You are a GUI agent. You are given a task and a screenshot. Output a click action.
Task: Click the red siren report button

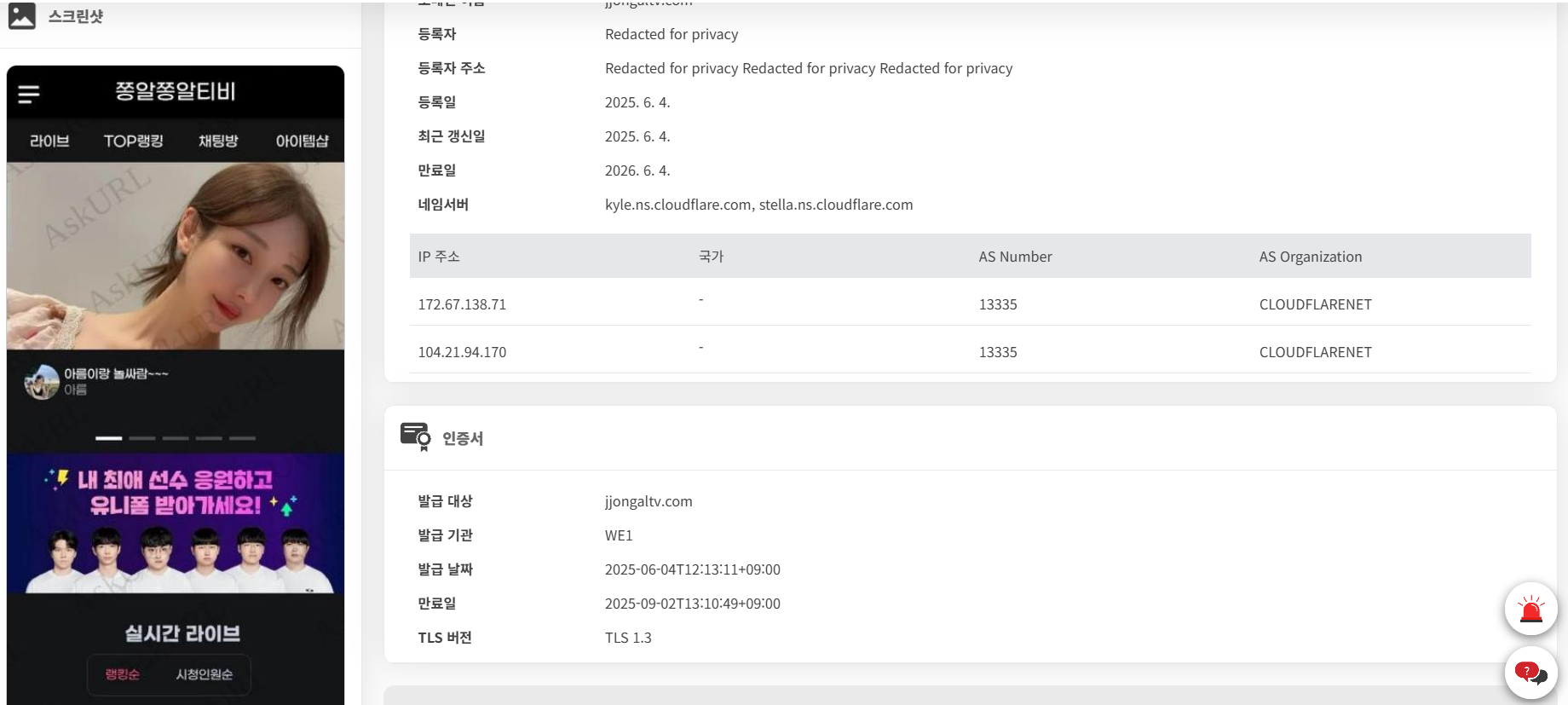coord(1531,609)
